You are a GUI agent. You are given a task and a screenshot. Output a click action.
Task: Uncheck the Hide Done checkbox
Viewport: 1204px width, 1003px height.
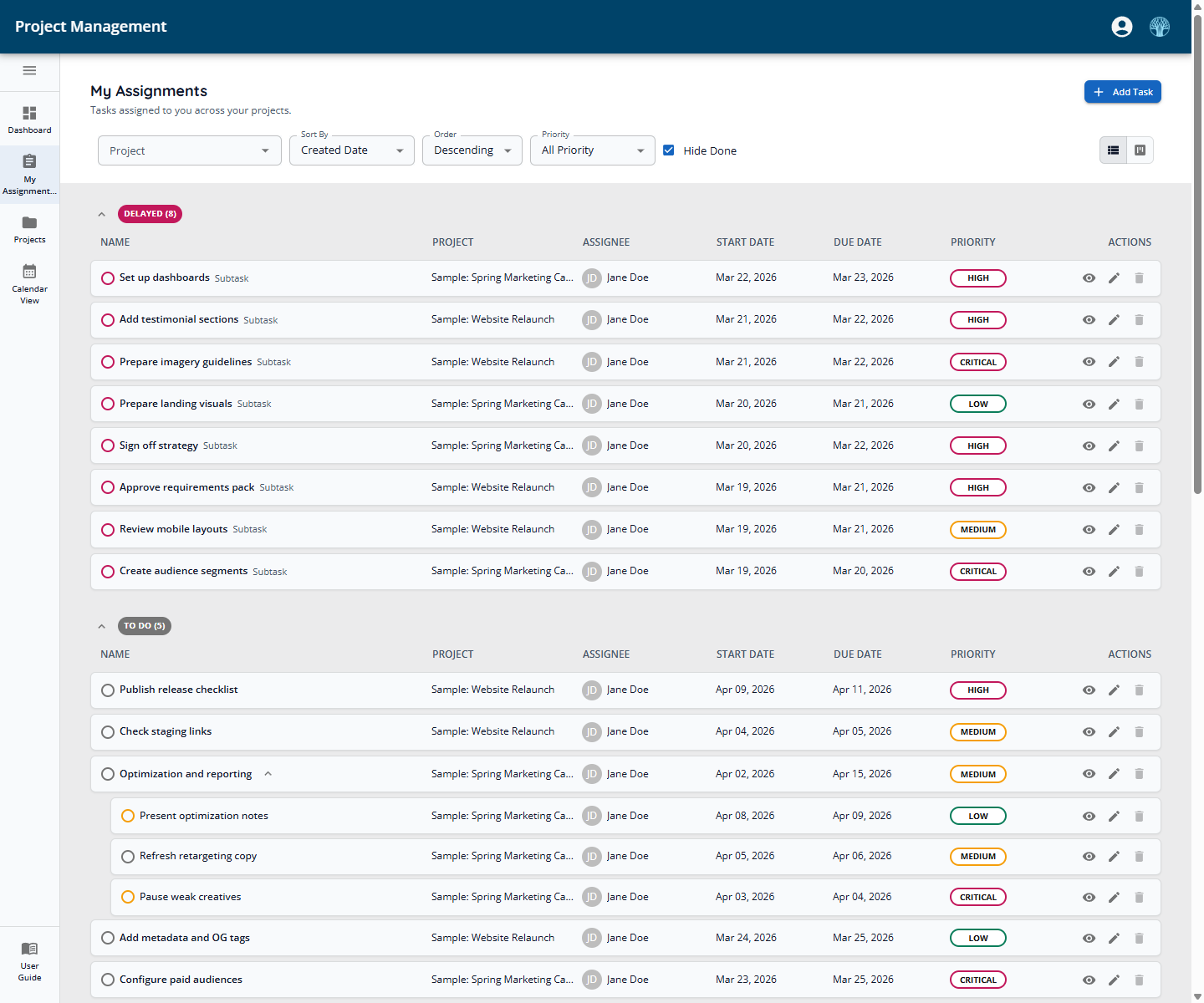pos(669,150)
